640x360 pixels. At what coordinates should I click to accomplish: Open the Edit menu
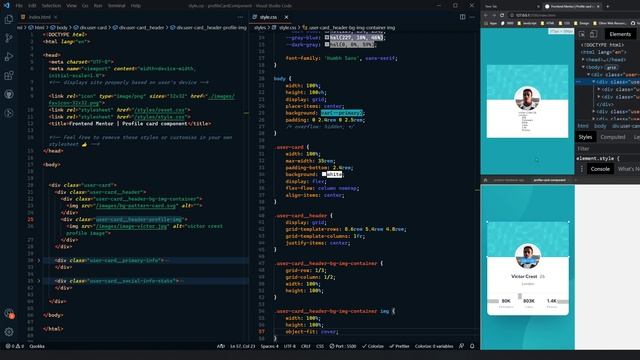[x=32, y=6]
